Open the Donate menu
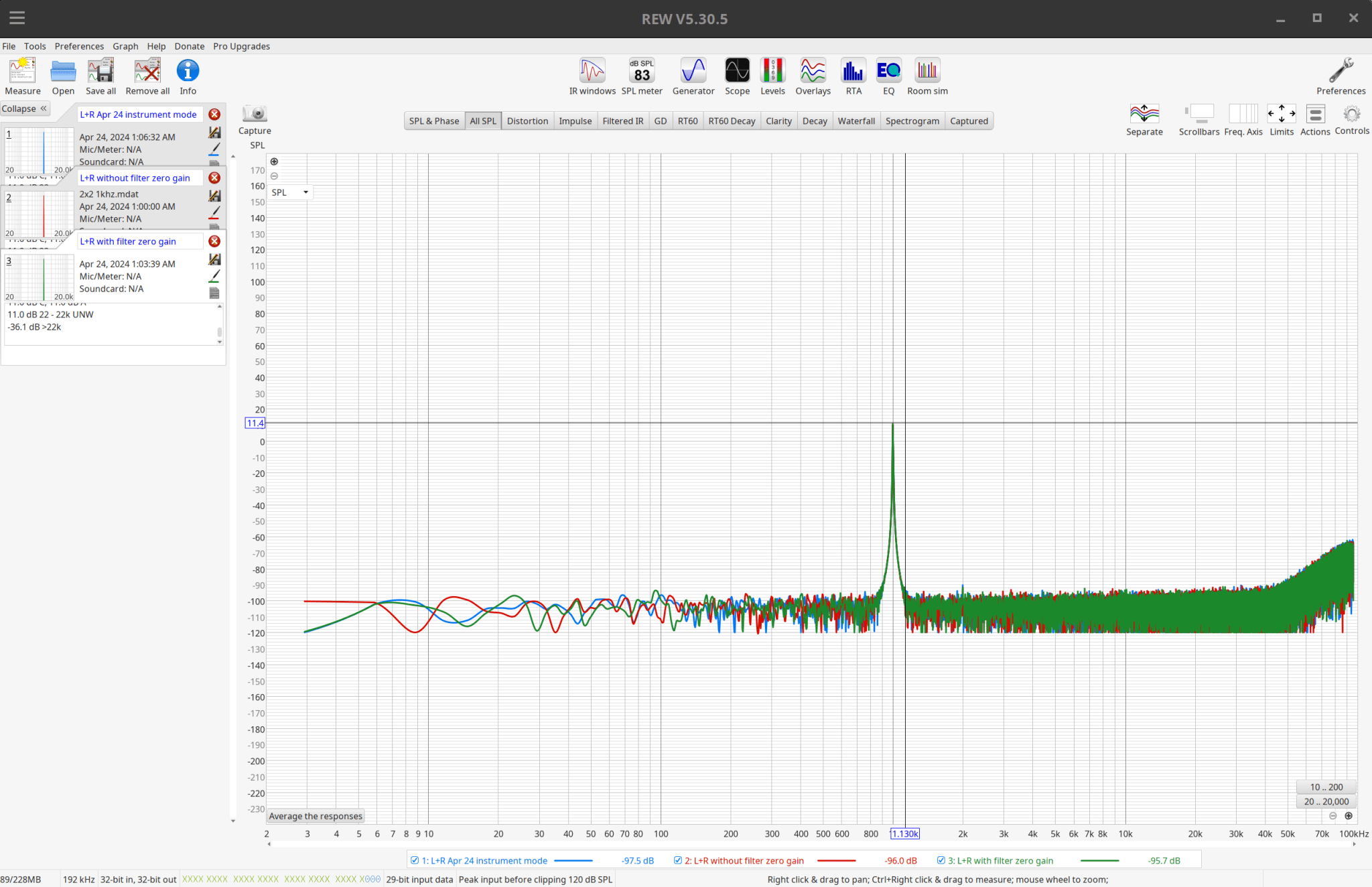Viewport: 1372px width, 887px height. (x=190, y=46)
